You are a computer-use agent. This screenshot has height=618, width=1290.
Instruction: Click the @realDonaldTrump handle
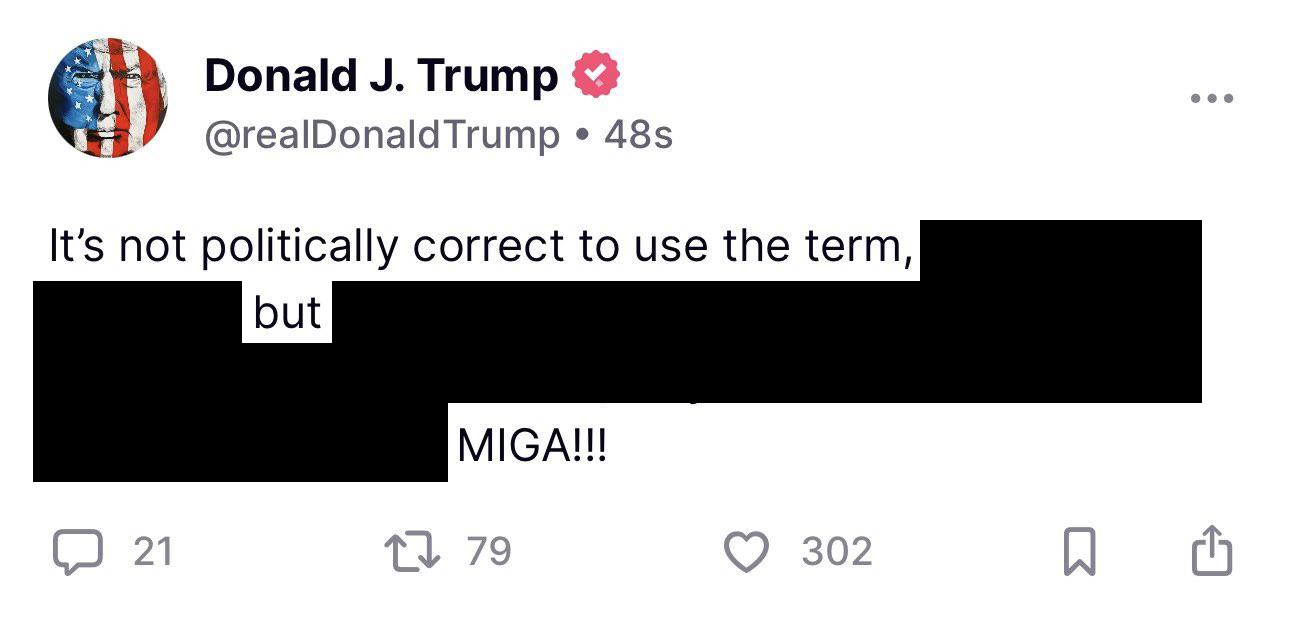pos(382,134)
